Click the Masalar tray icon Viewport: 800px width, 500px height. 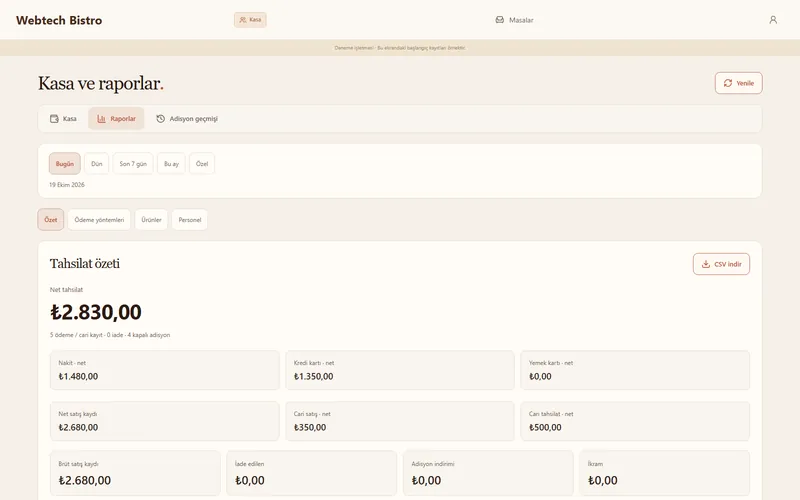(499, 20)
